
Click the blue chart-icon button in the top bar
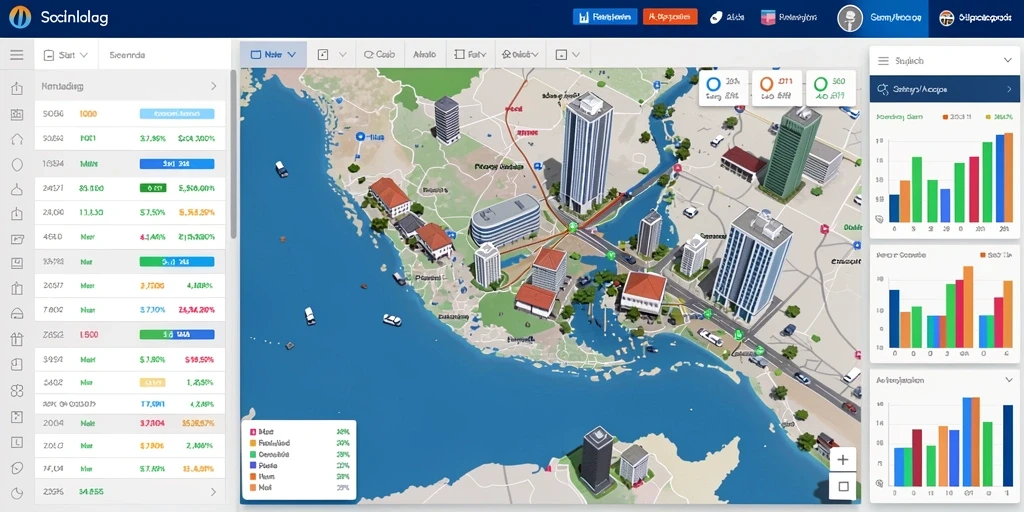point(605,17)
